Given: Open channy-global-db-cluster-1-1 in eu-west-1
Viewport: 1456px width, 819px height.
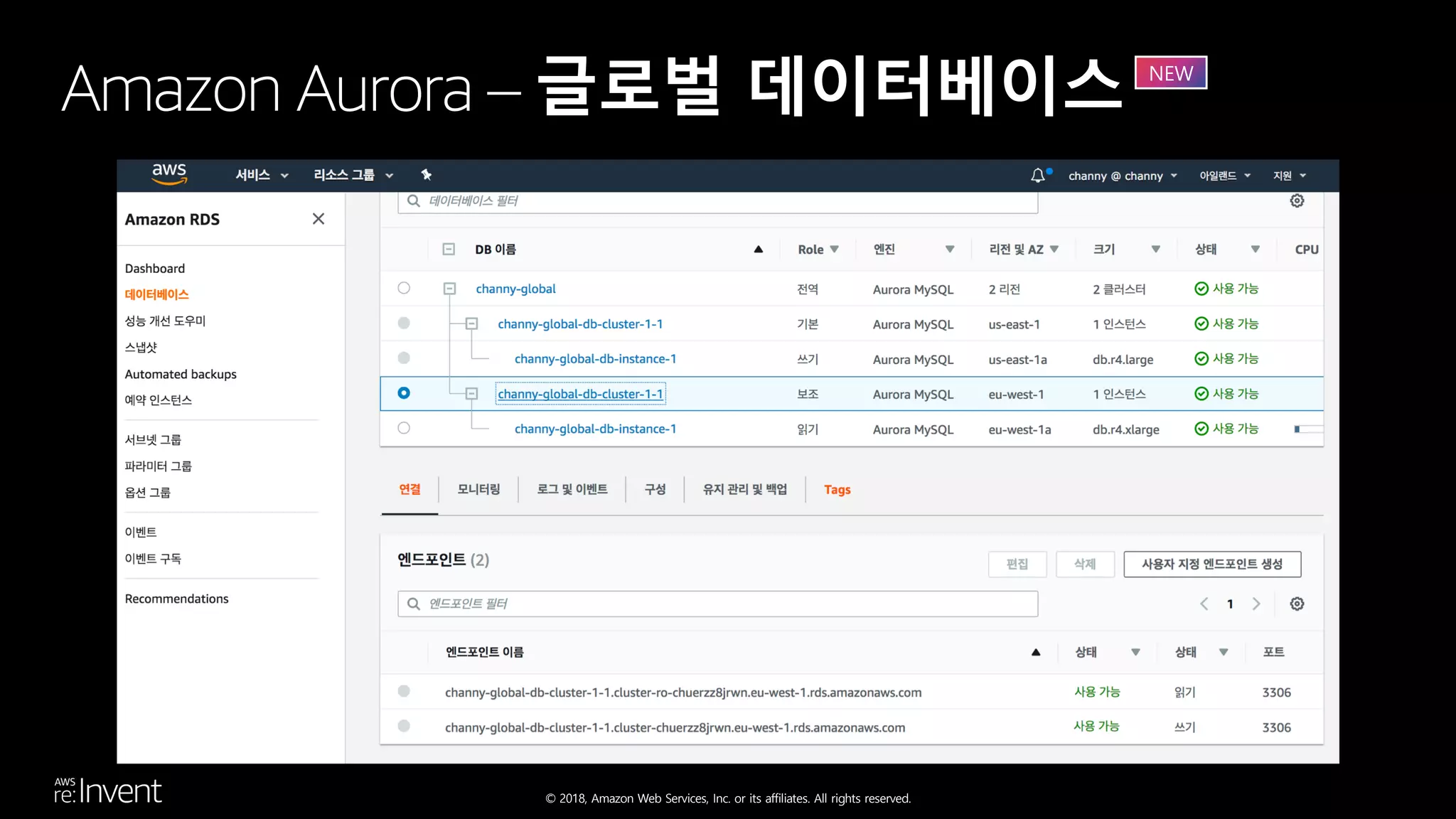Looking at the screenshot, I should 580,394.
